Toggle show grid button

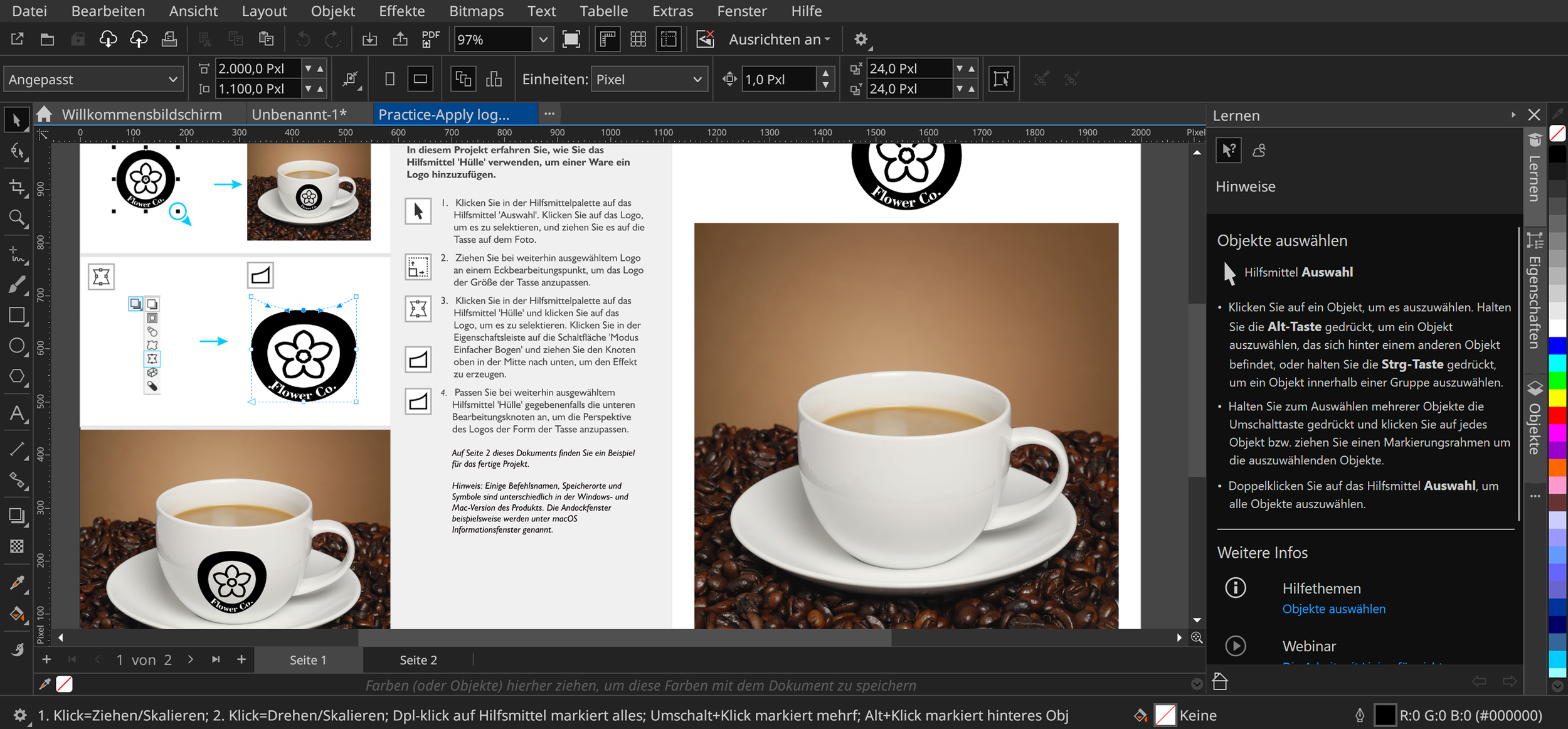[x=638, y=40]
